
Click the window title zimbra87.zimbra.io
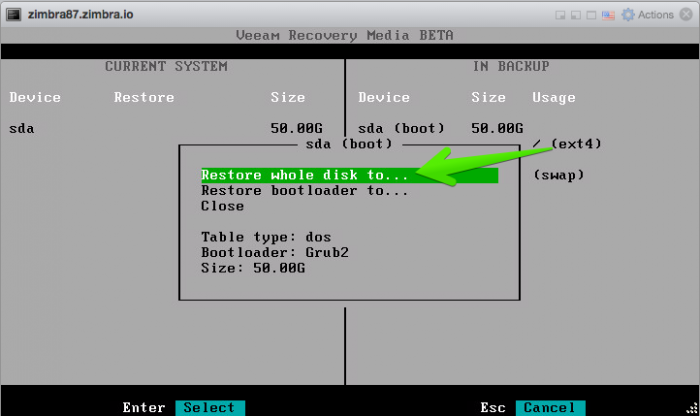click(x=80, y=15)
